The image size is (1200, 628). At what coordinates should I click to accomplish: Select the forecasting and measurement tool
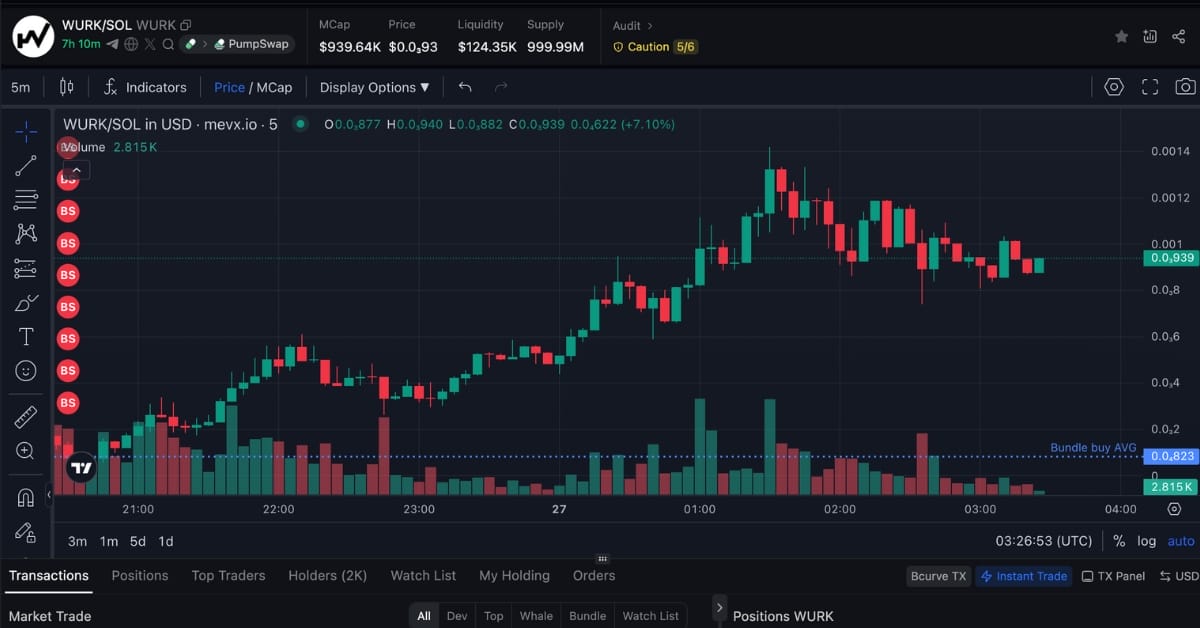tap(26, 268)
